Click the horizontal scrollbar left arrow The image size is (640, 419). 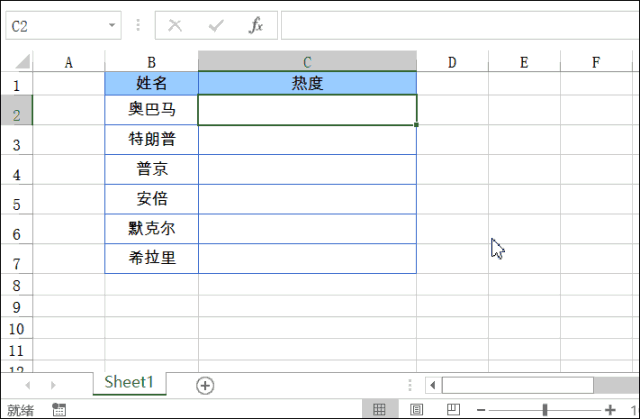[433, 385]
